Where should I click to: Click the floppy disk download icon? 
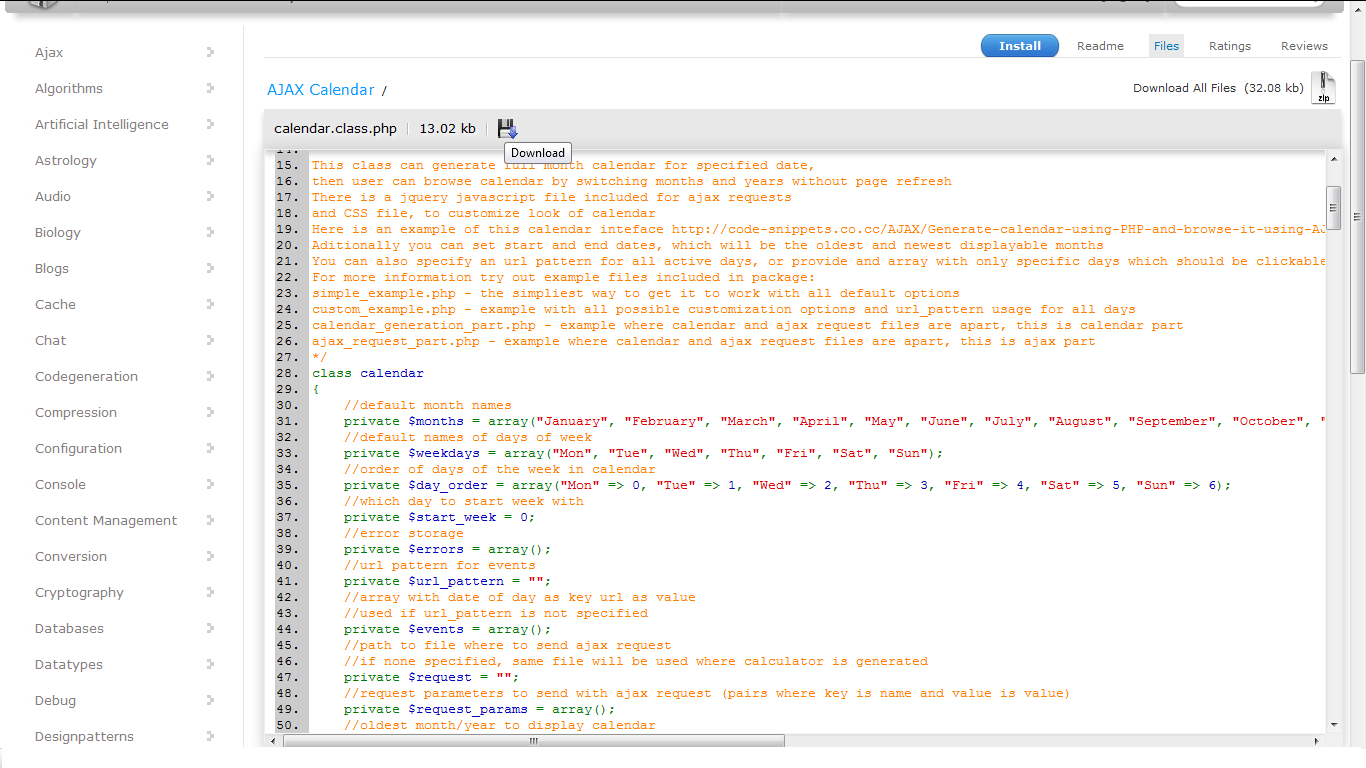point(507,128)
